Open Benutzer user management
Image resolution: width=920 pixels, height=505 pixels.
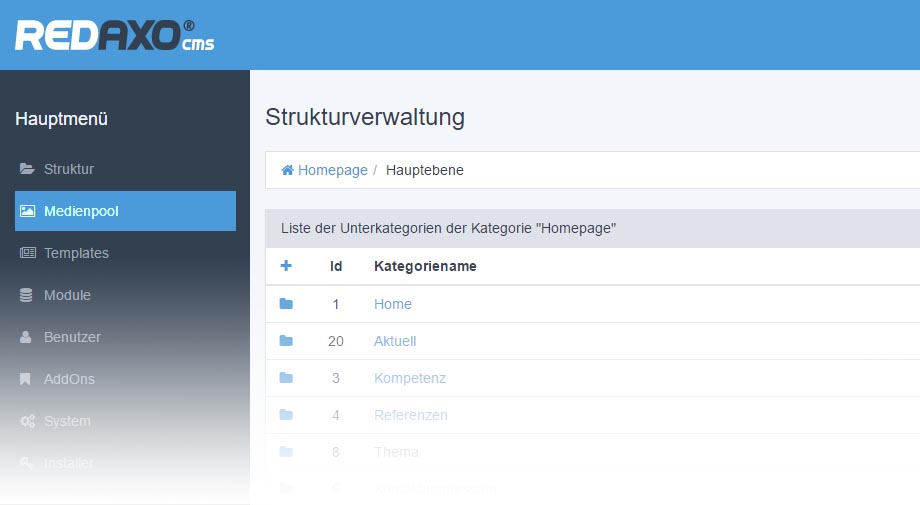[x=72, y=337]
